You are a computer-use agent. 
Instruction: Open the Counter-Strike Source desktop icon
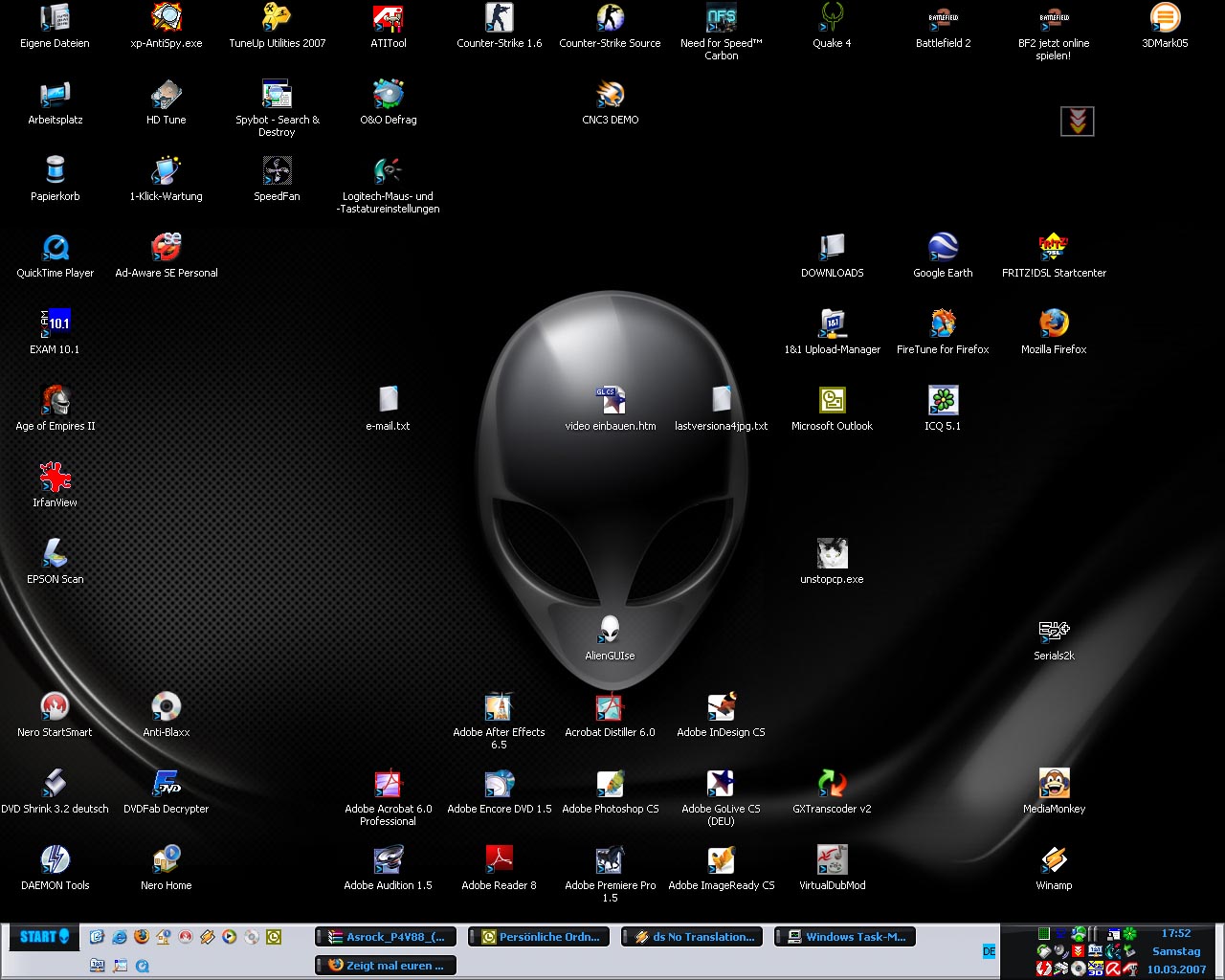tap(610, 27)
